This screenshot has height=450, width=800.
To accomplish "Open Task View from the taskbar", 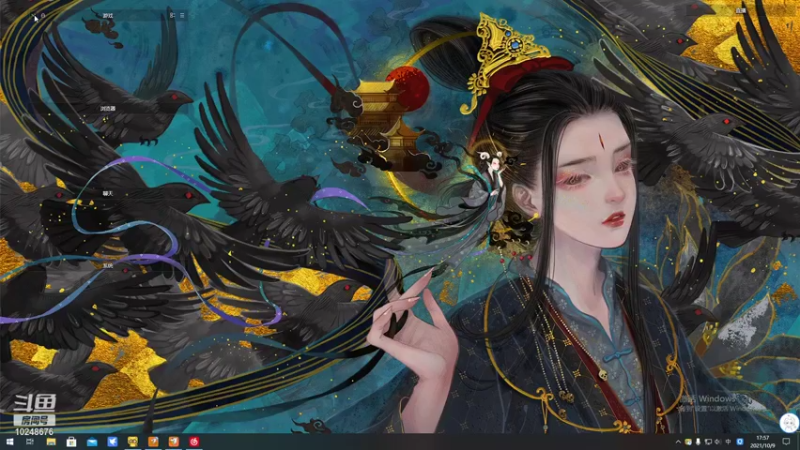I will click(30, 442).
